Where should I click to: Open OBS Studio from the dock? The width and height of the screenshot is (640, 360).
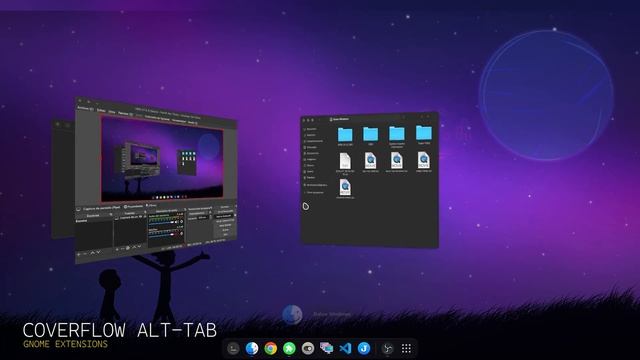coord(387,348)
